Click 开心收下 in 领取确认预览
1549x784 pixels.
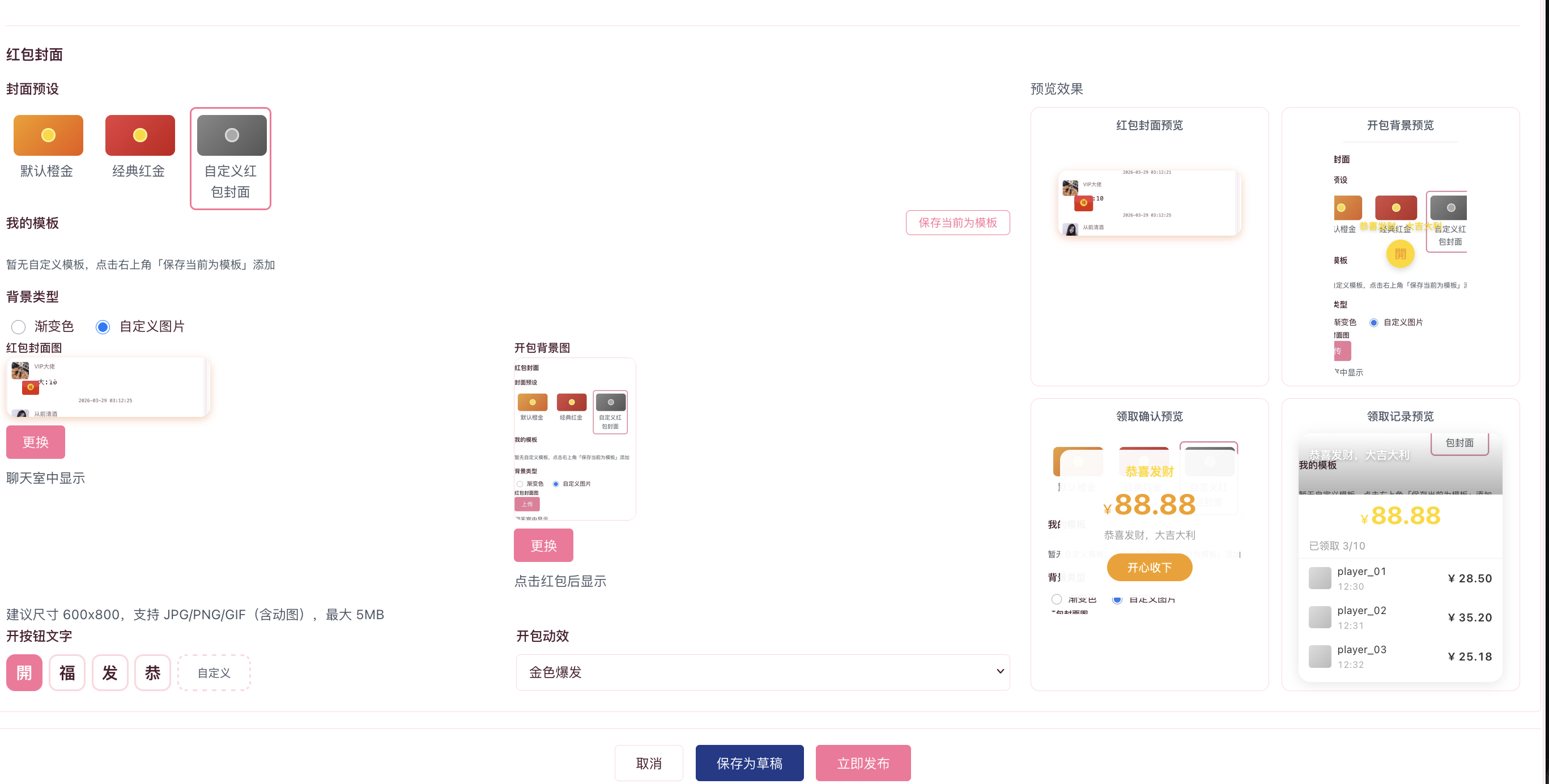[x=1149, y=568]
